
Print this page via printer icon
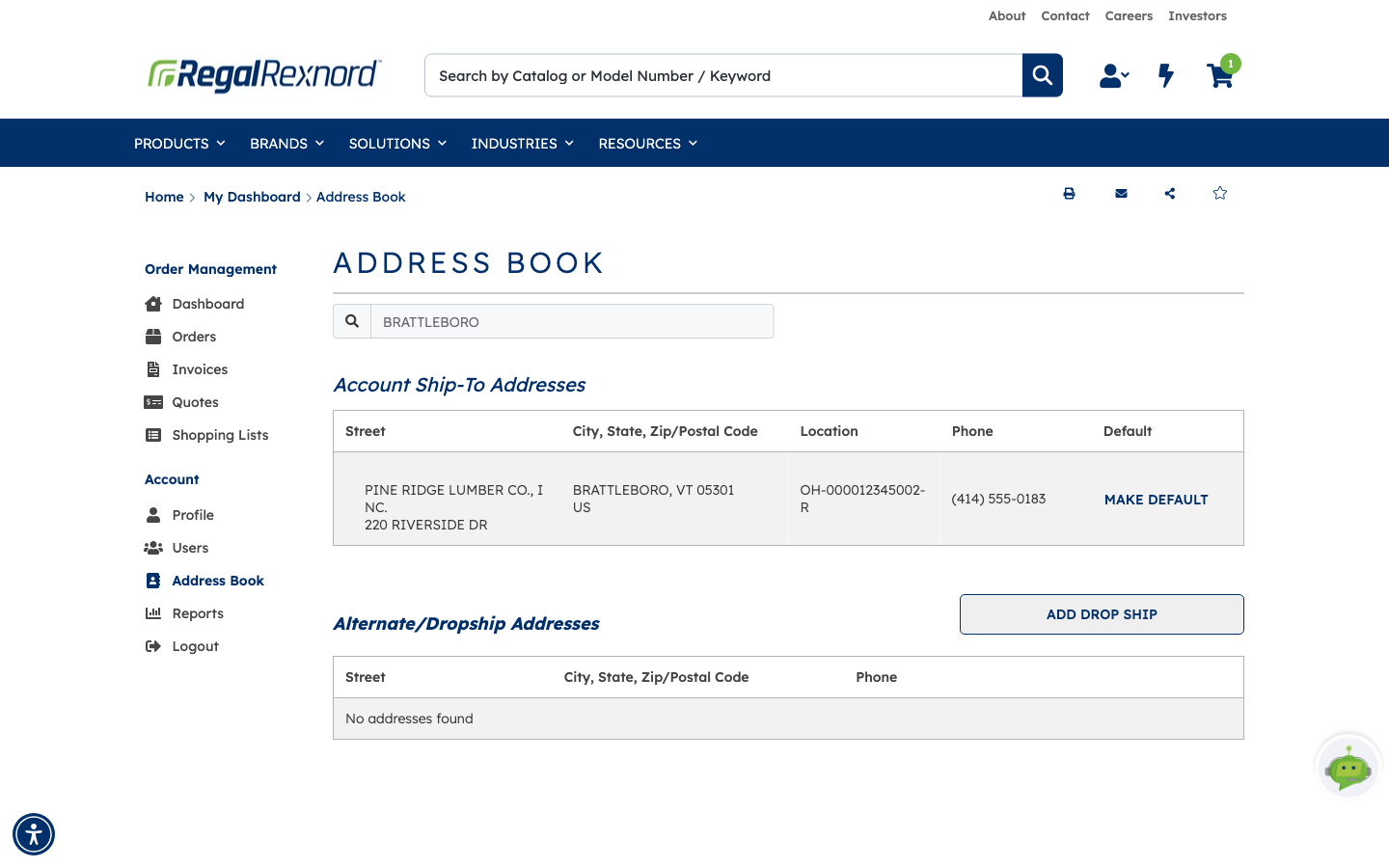pyautogui.click(x=1069, y=194)
